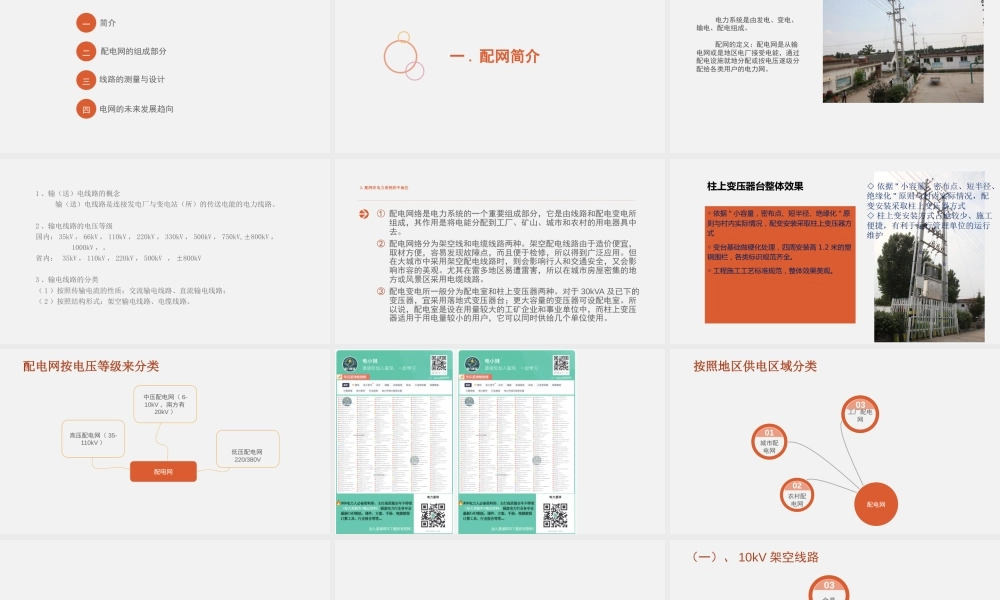Screen dimensions: 1000x600
Task: Select the 高压配电网 (35-110kV) node
Action: pos(93,439)
